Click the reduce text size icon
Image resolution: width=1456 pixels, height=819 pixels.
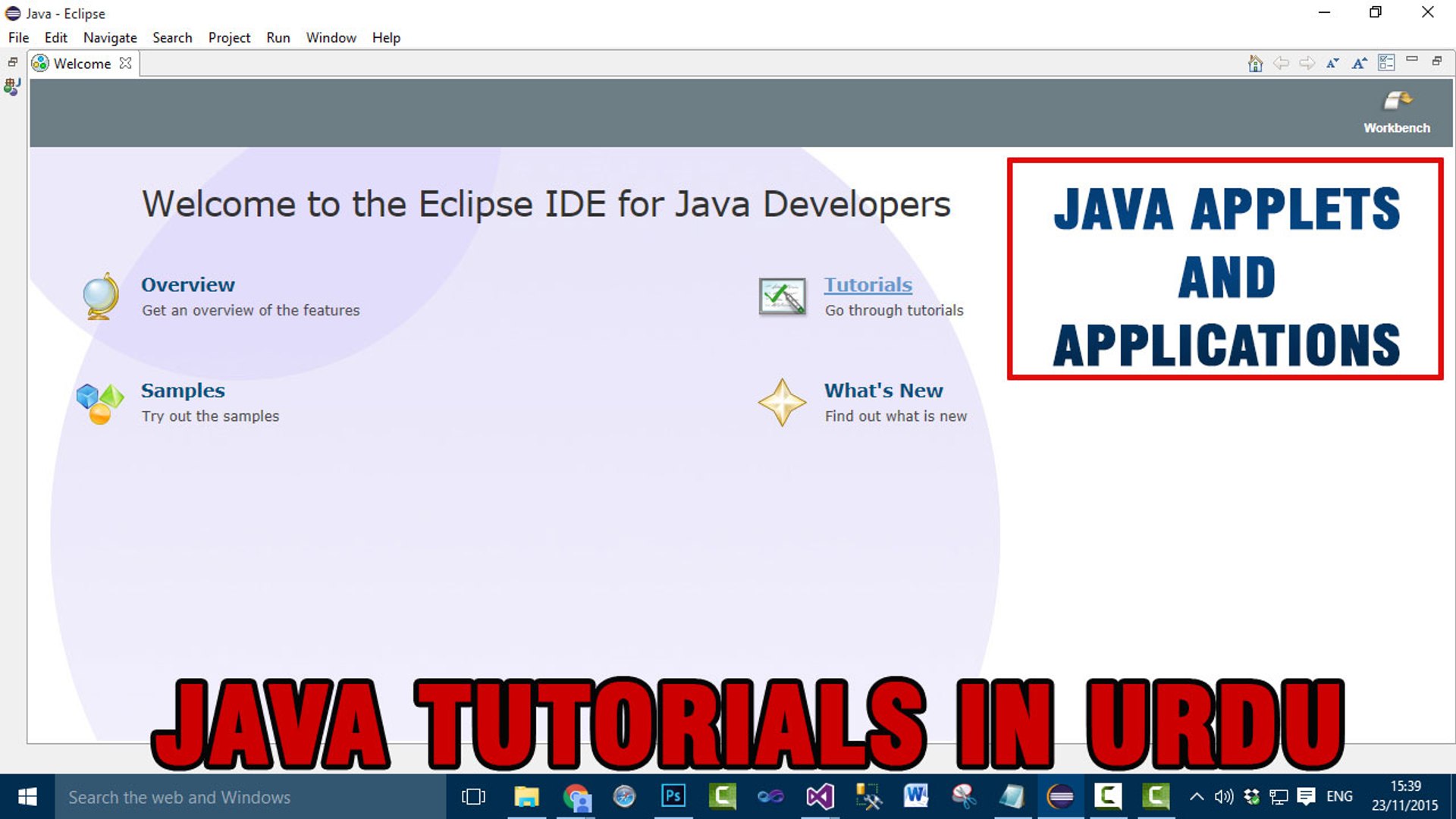pos(1332,63)
